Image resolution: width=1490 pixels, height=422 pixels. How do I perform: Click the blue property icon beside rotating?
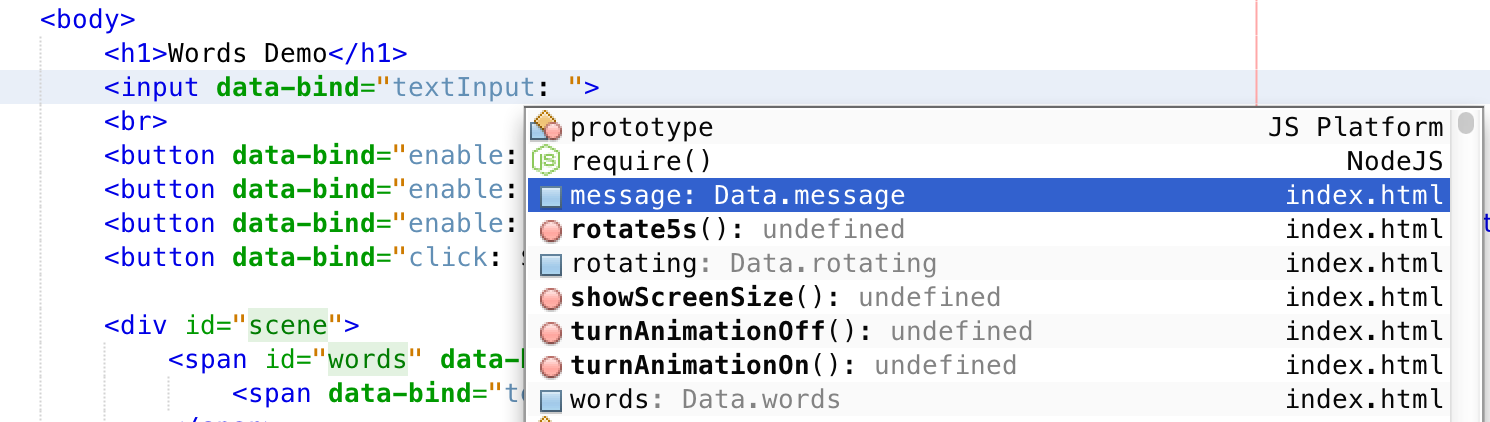[x=550, y=264]
